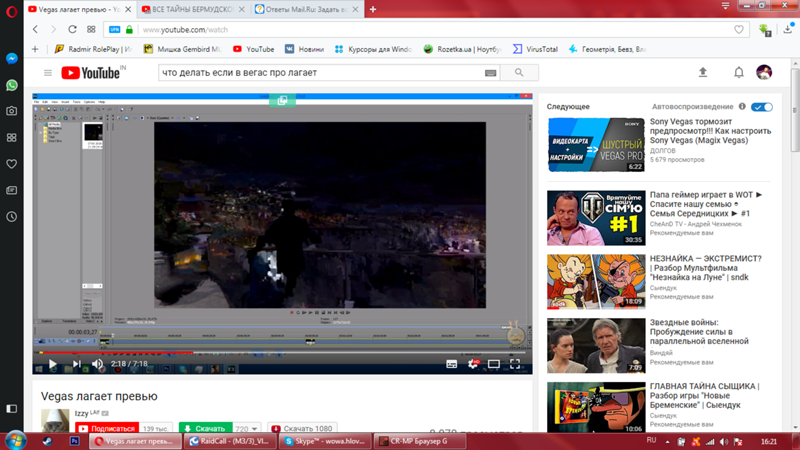Open the on-screen keyboard in search box
This screenshot has width=800, height=450.
490,73
